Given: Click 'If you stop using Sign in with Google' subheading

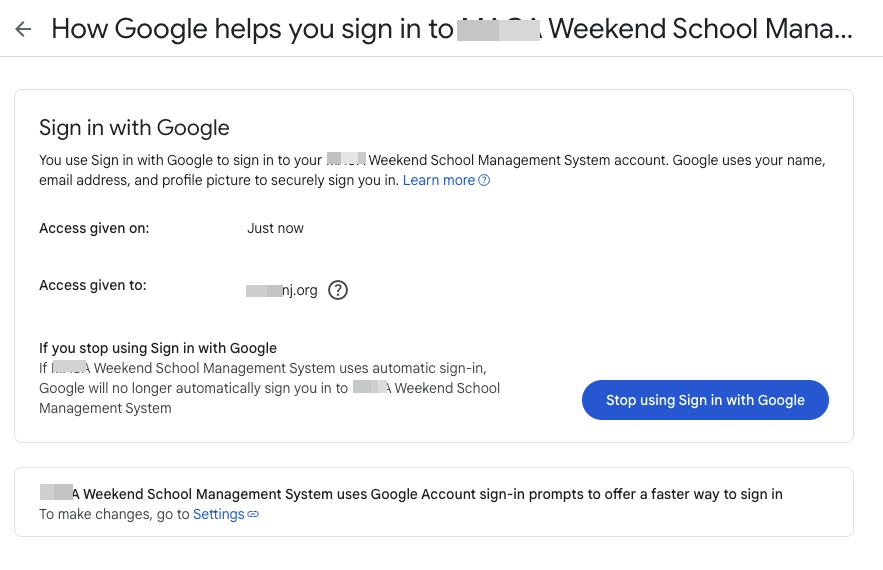Looking at the screenshot, I should 158,348.
